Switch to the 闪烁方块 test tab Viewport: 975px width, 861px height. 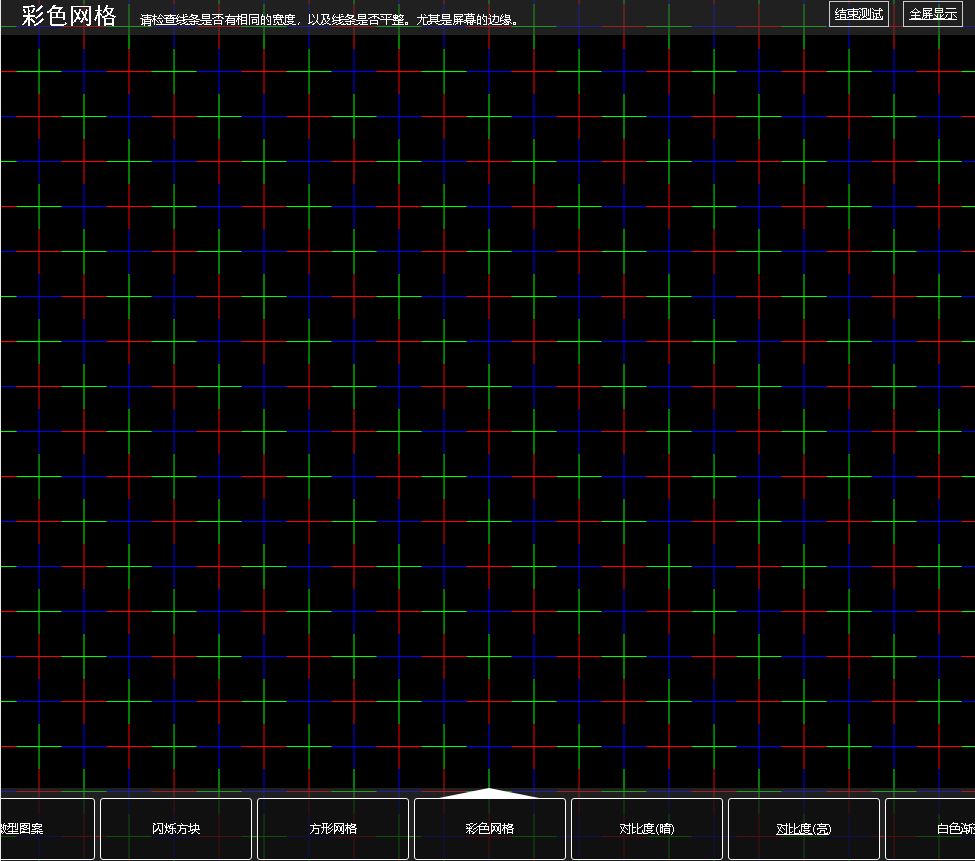pyautogui.click(x=176, y=828)
